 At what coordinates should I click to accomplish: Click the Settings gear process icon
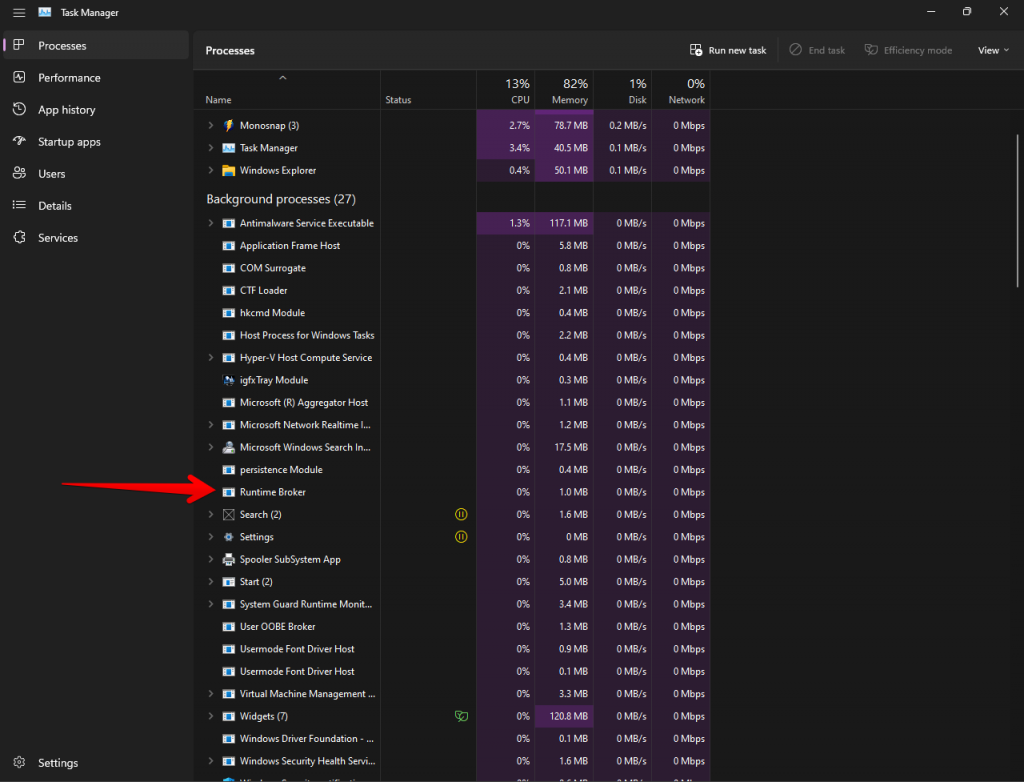(229, 537)
